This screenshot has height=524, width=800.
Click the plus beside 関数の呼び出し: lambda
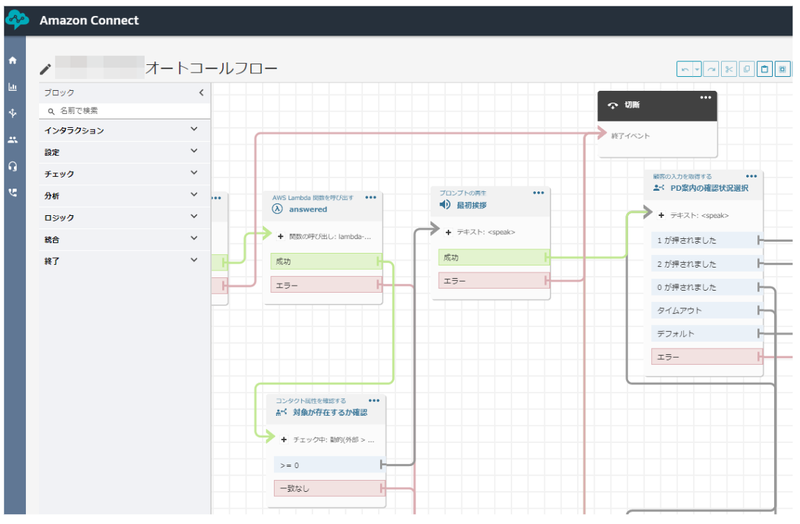281,236
